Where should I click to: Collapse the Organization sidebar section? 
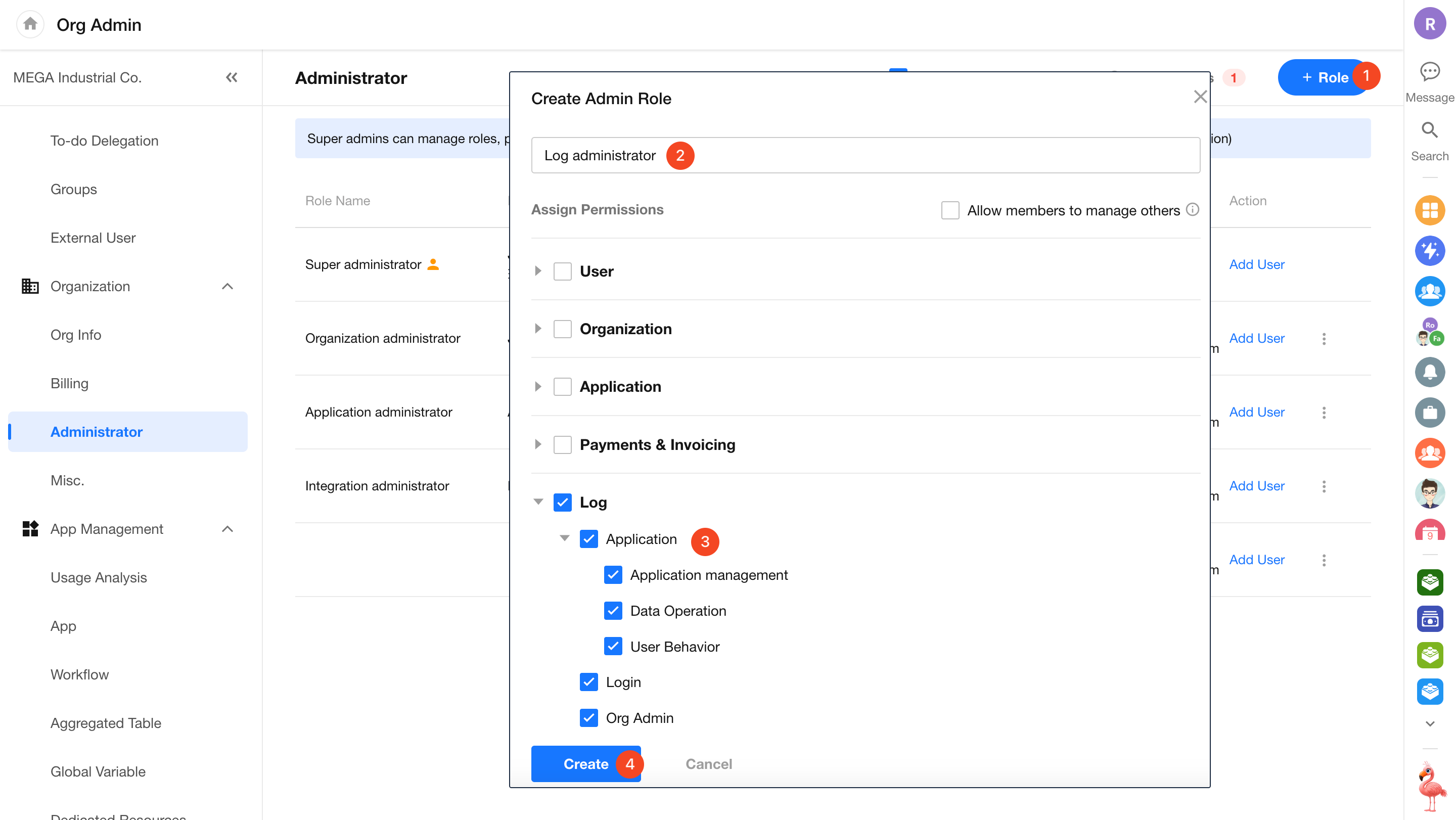click(227, 287)
